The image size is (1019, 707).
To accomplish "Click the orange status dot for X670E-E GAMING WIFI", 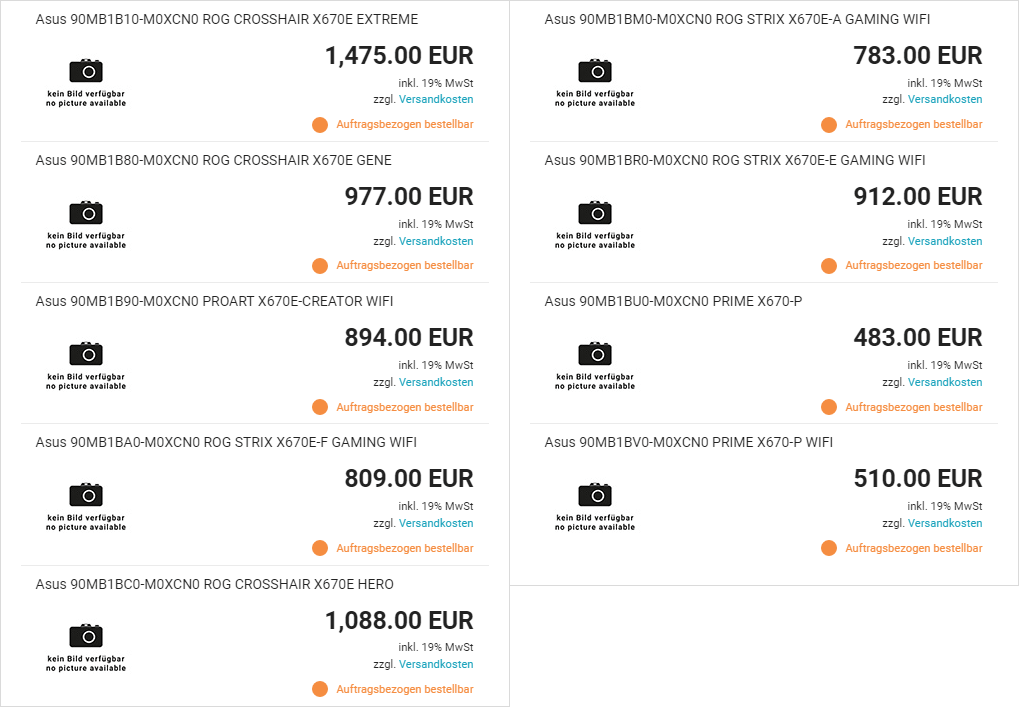I will (829, 266).
